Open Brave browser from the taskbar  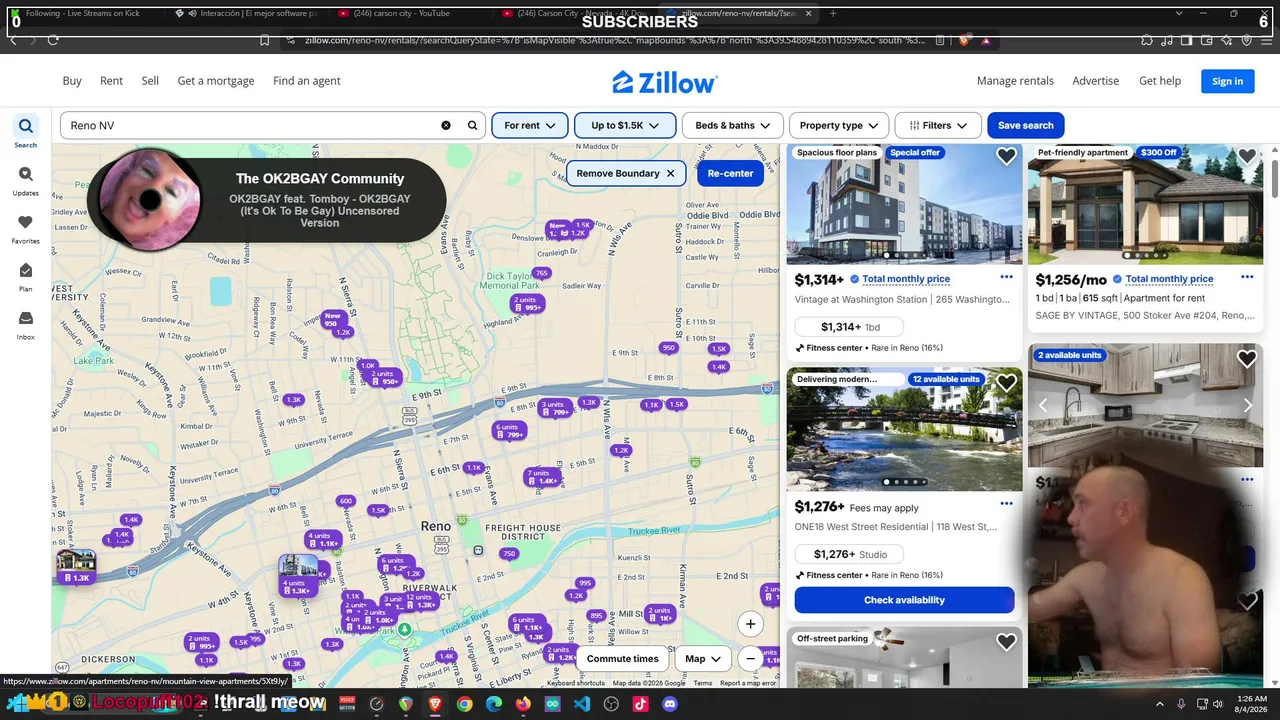pos(435,704)
